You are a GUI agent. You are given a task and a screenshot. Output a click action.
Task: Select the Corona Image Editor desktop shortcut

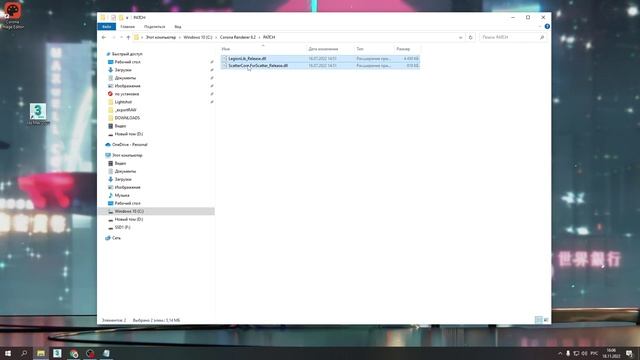(x=13, y=16)
